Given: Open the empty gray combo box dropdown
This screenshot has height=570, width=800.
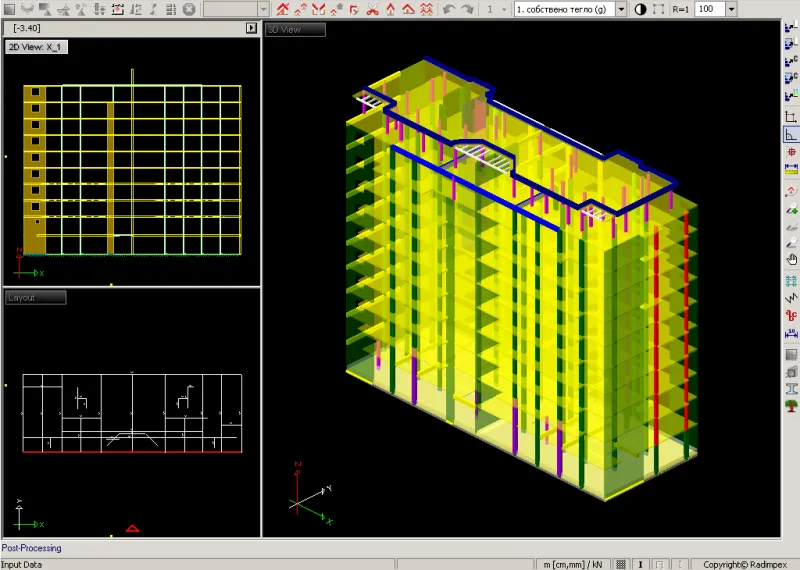Looking at the screenshot, I should 263,9.
